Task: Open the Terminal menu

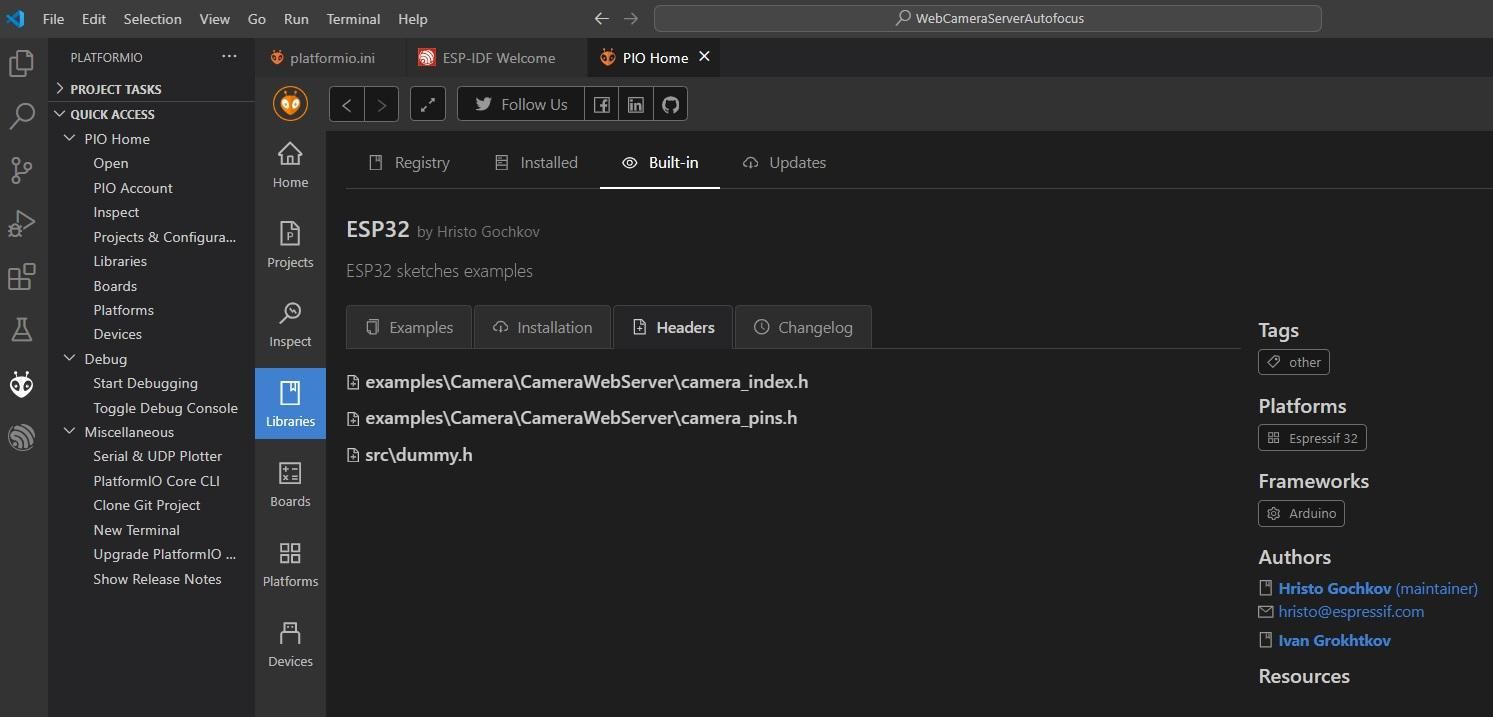Action: [x=353, y=18]
